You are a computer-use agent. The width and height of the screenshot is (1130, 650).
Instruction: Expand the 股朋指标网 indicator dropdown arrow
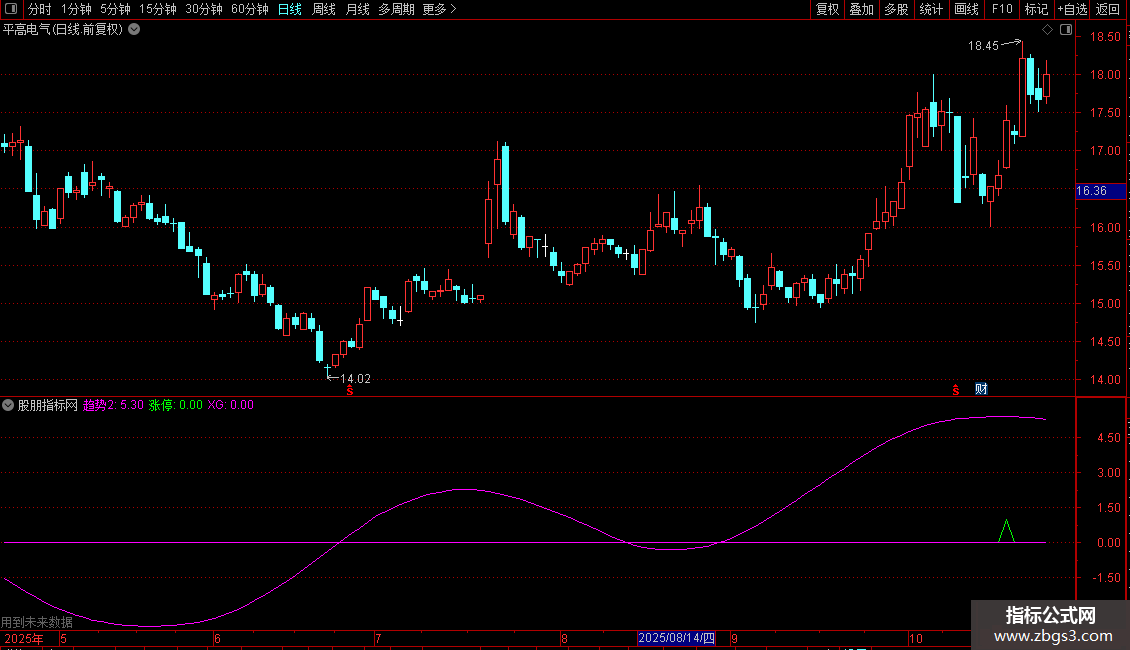[8, 405]
